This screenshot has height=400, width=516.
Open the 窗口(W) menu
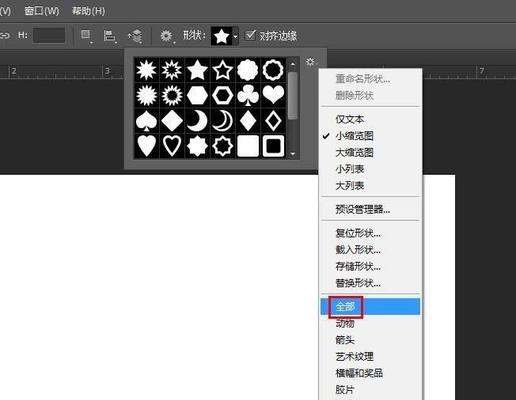[x=41, y=11]
